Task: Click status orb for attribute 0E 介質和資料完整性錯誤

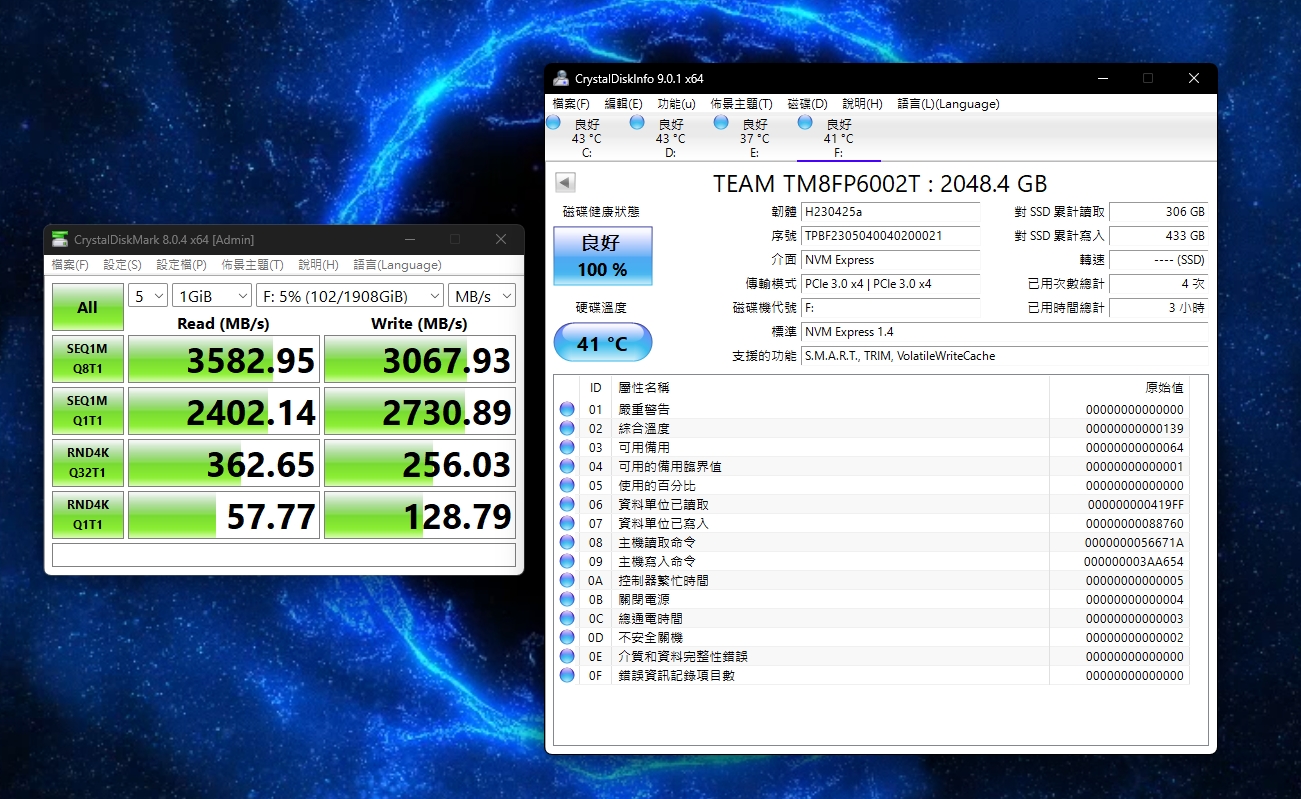Action: pos(567,656)
